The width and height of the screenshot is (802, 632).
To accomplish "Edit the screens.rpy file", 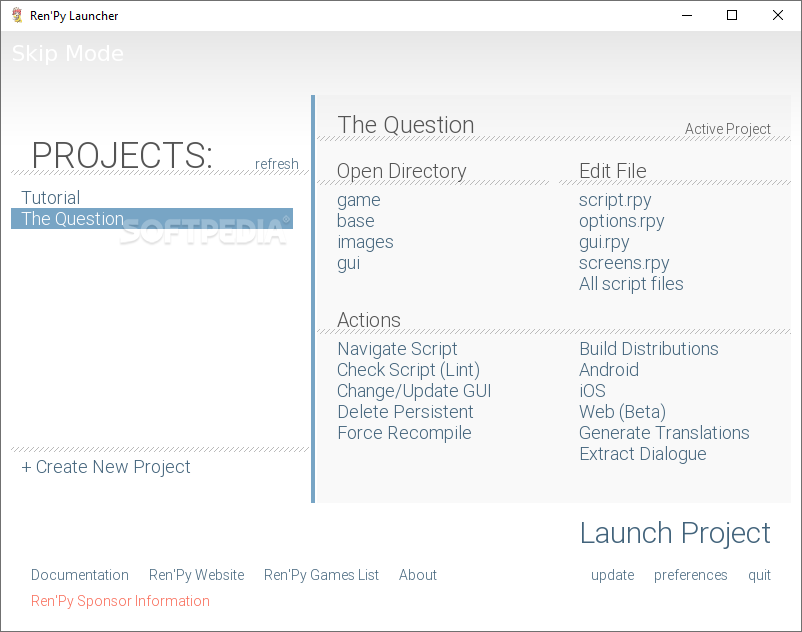I will [624, 263].
